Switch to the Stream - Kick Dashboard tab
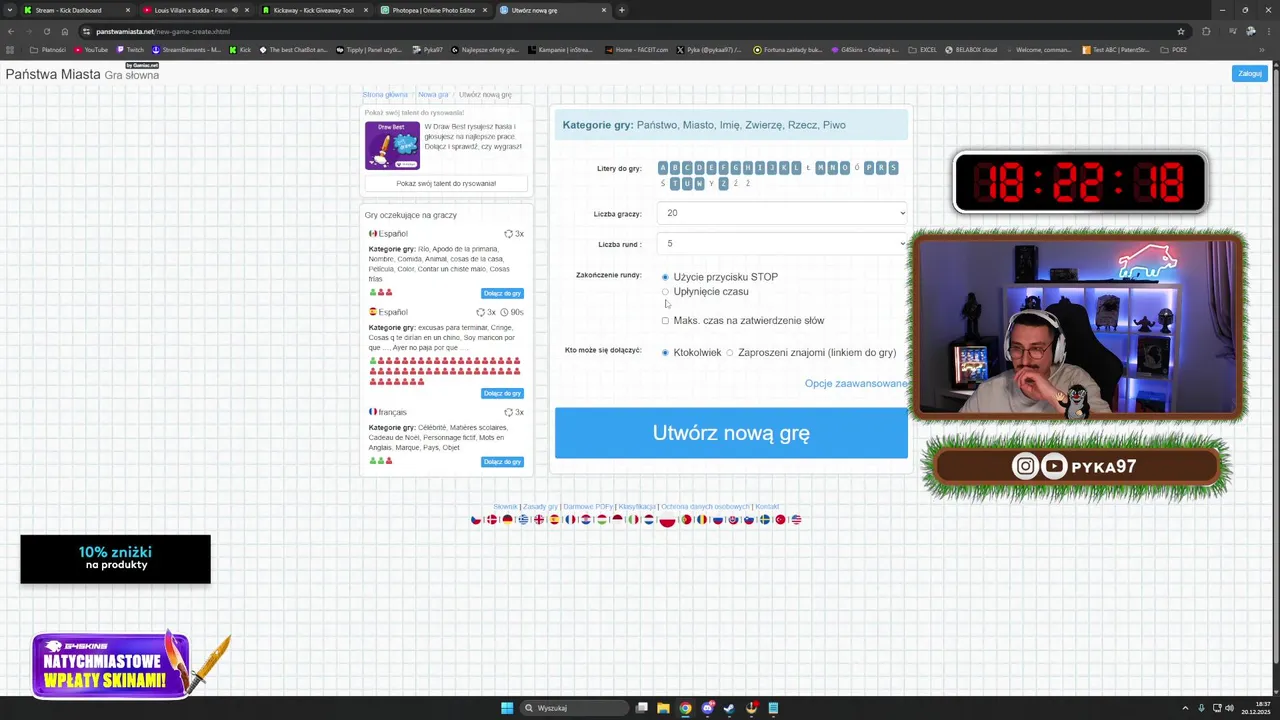Viewport: 1280px width, 720px height. [x=78, y=10]
